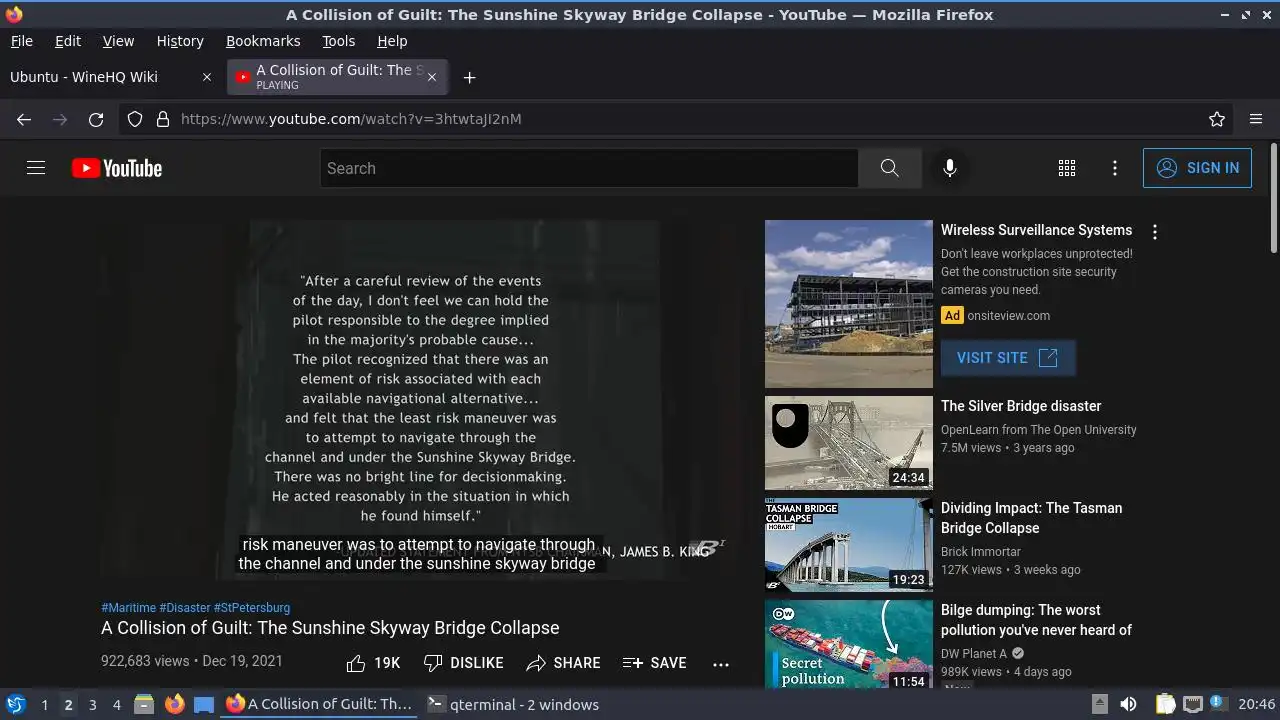Open the panel clock showing 20:46
The image size is (1280, 720).
1256,704
